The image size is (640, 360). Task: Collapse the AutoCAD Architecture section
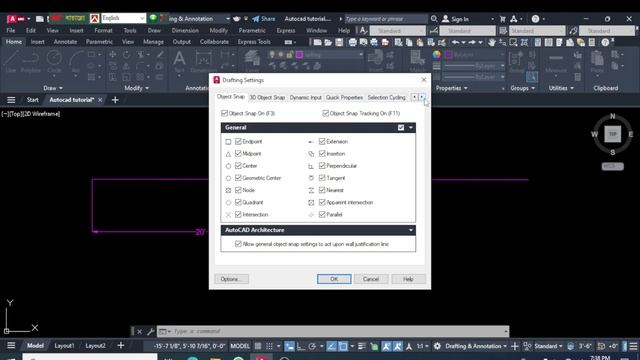[411, 230]
